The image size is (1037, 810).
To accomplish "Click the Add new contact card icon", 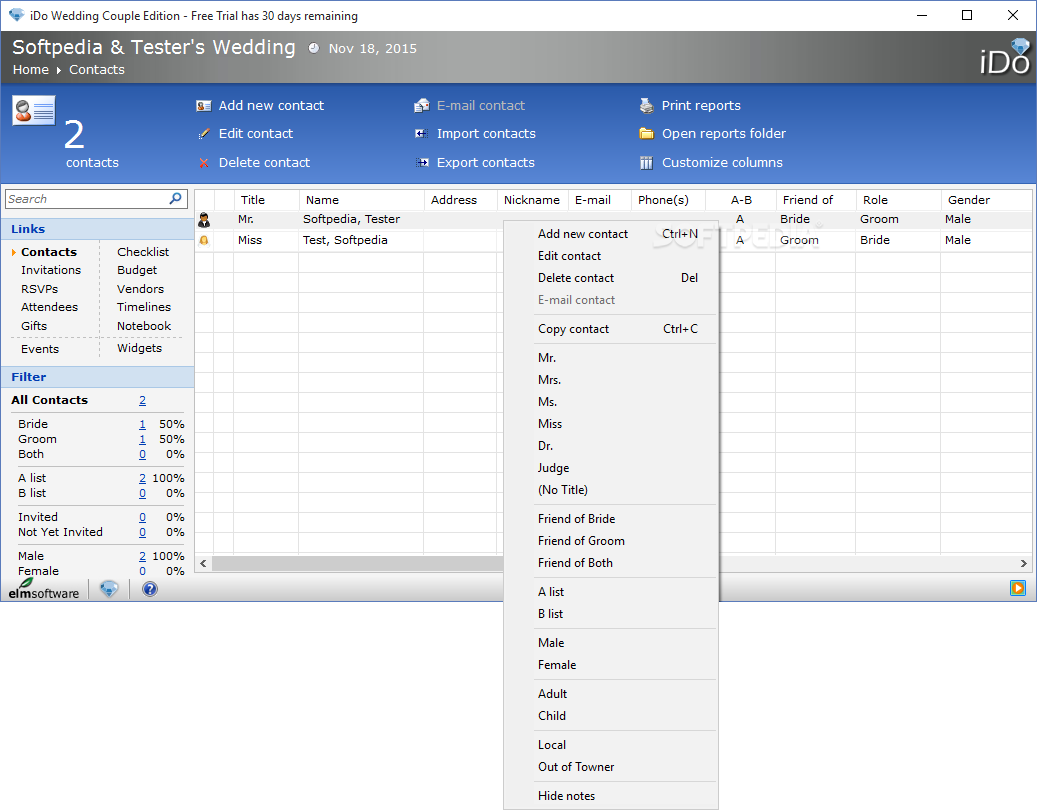I will pyautogui.click(x=204, y=106).
